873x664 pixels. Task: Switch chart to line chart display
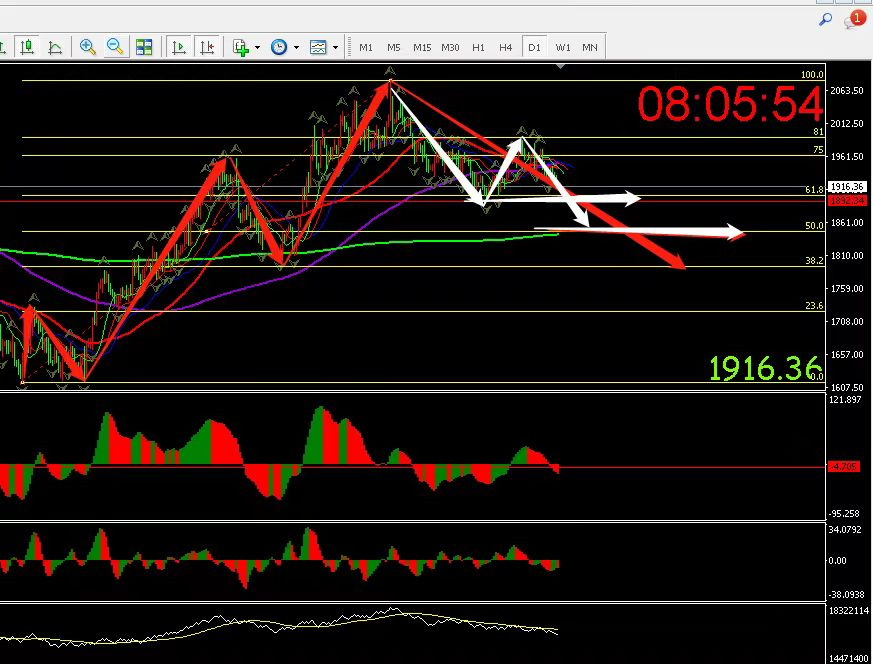[x=55, y=47]
